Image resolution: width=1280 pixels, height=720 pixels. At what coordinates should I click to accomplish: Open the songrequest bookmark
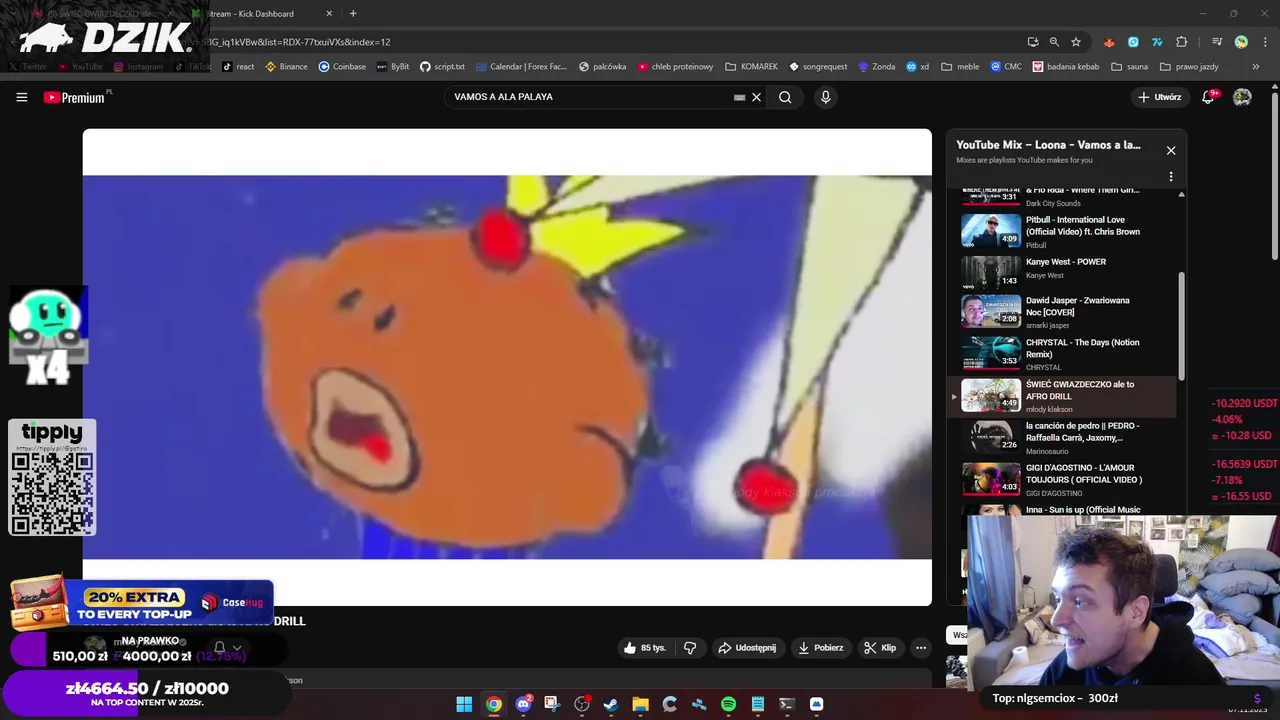coord(818,67)
